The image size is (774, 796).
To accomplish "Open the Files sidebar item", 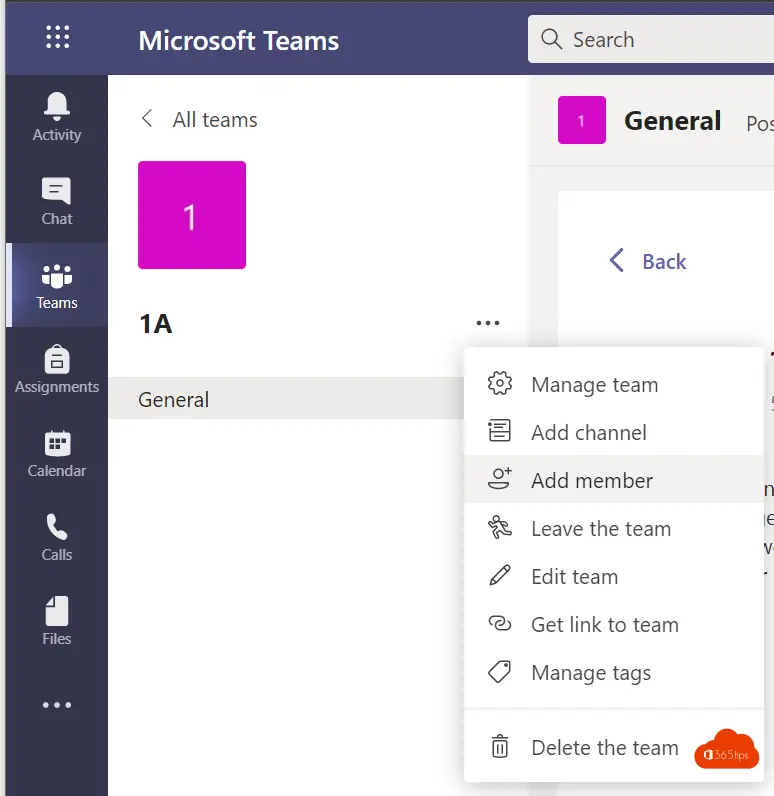I will (x=57, y=621).
